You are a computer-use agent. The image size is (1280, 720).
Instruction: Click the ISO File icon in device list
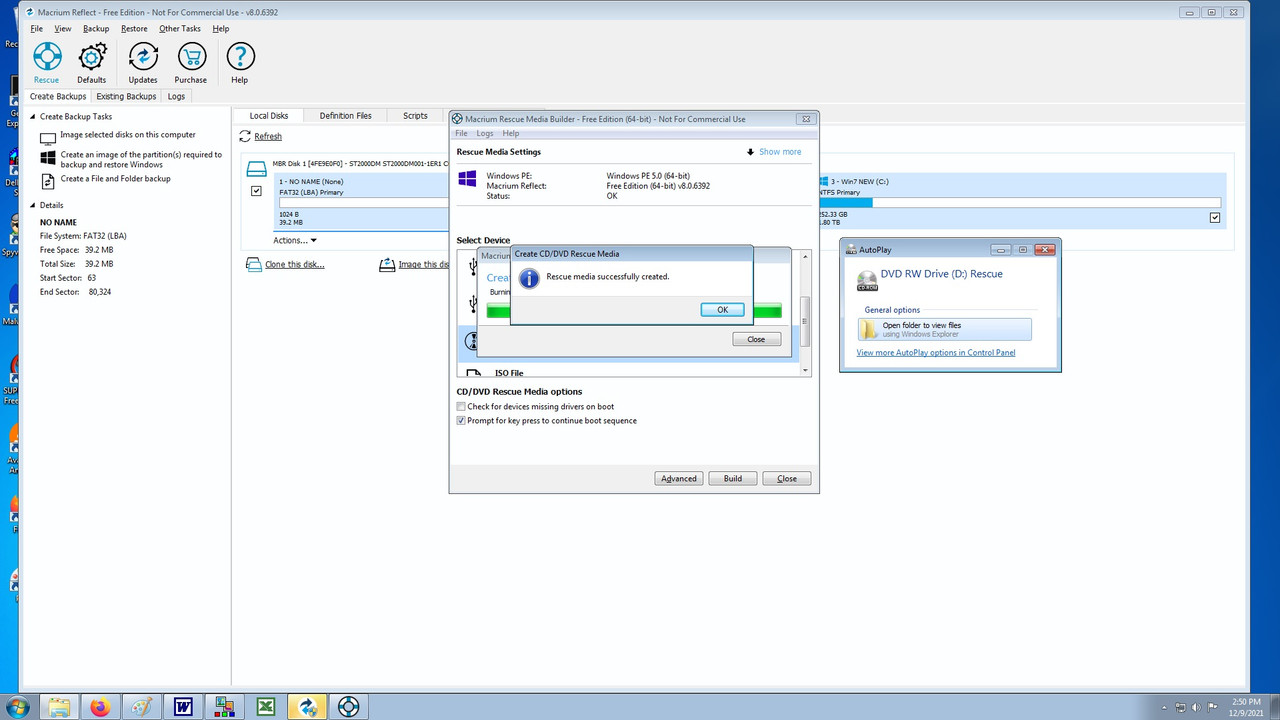475,373
